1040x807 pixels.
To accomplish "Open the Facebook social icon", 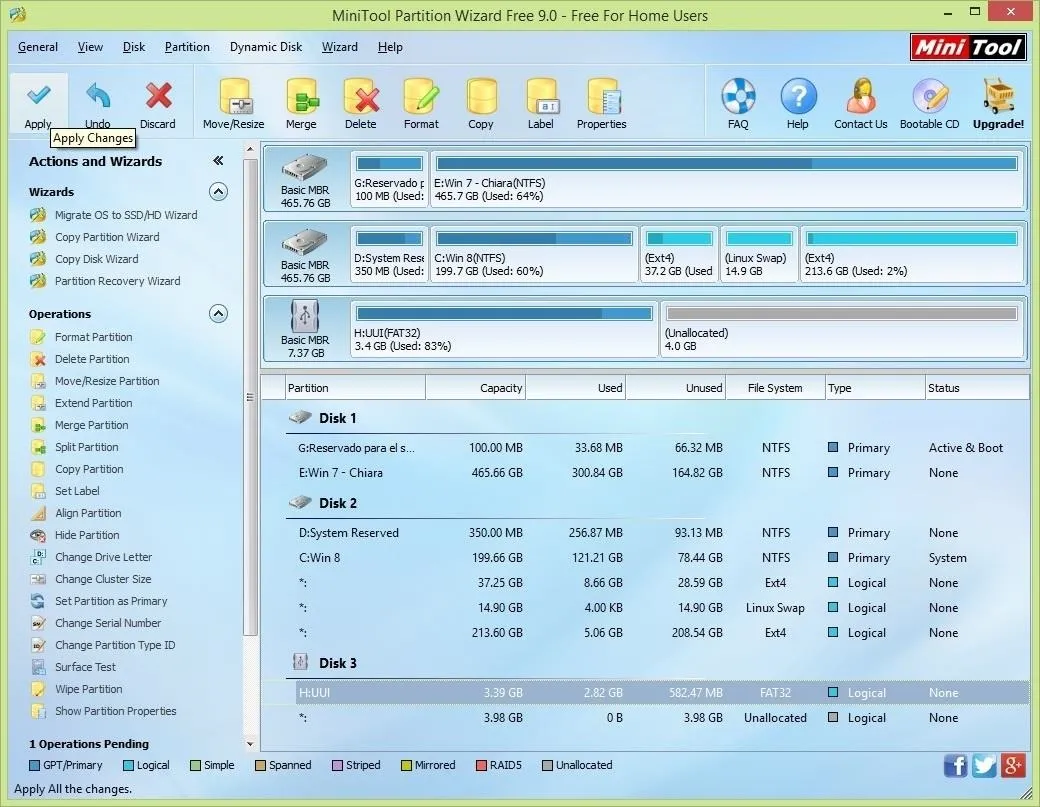I will click(956, 766).
